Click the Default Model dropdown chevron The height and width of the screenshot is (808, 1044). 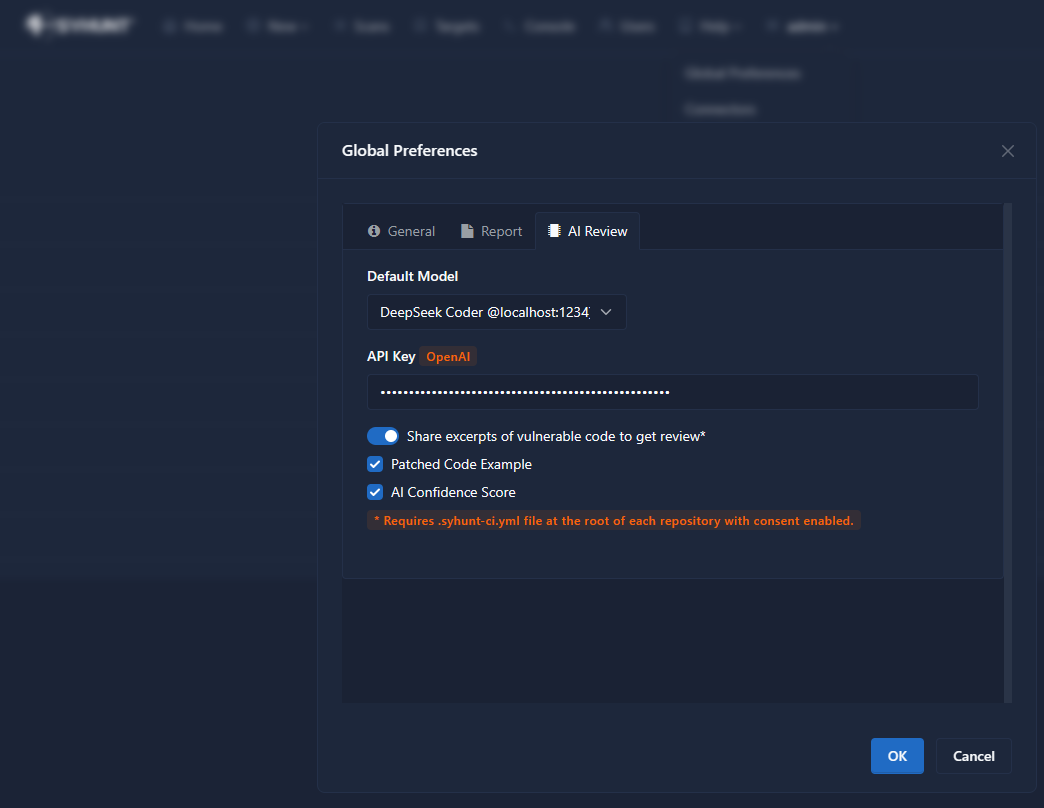coord(606,312)
